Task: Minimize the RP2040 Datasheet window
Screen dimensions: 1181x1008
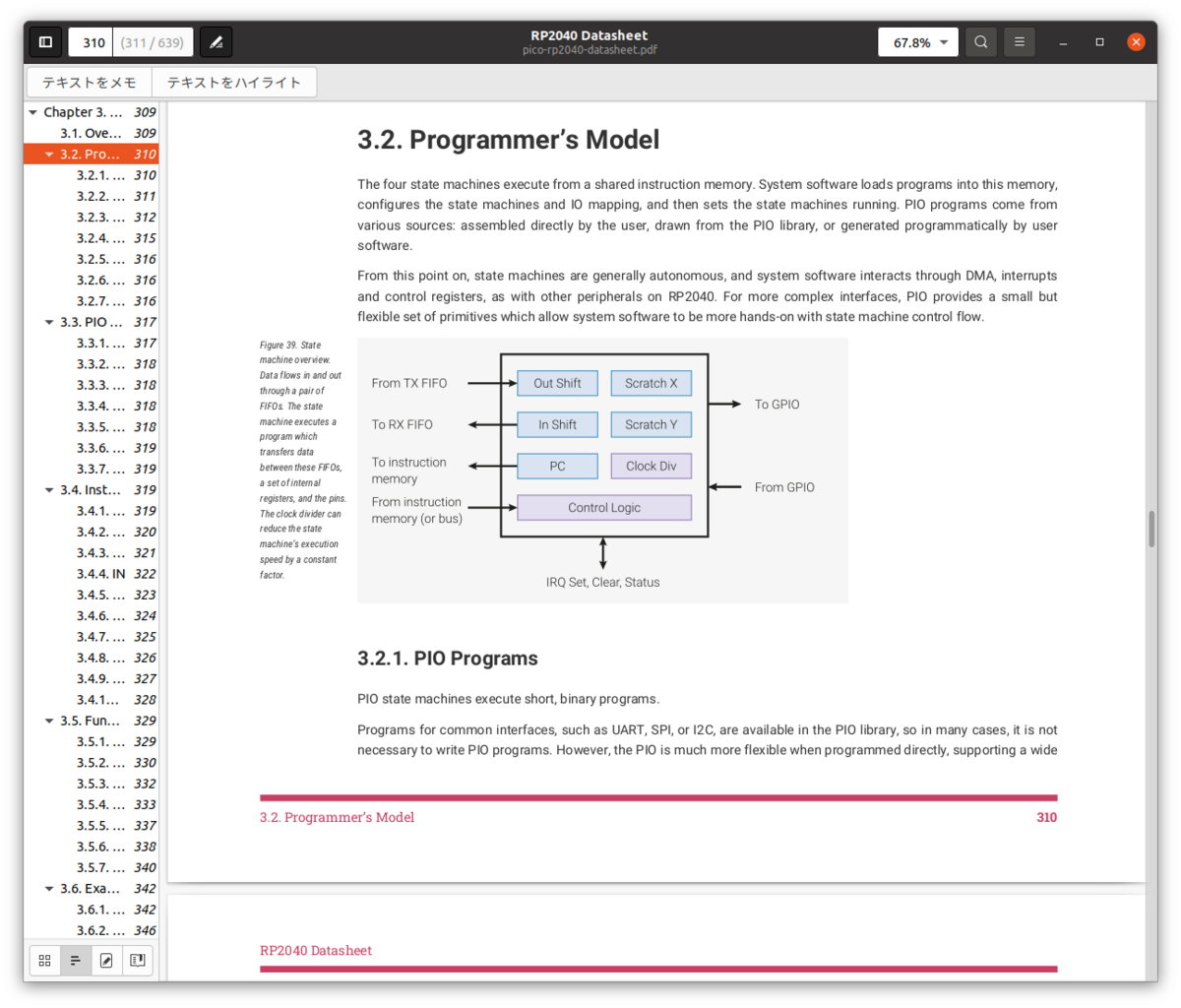Action: (1063, 42)
